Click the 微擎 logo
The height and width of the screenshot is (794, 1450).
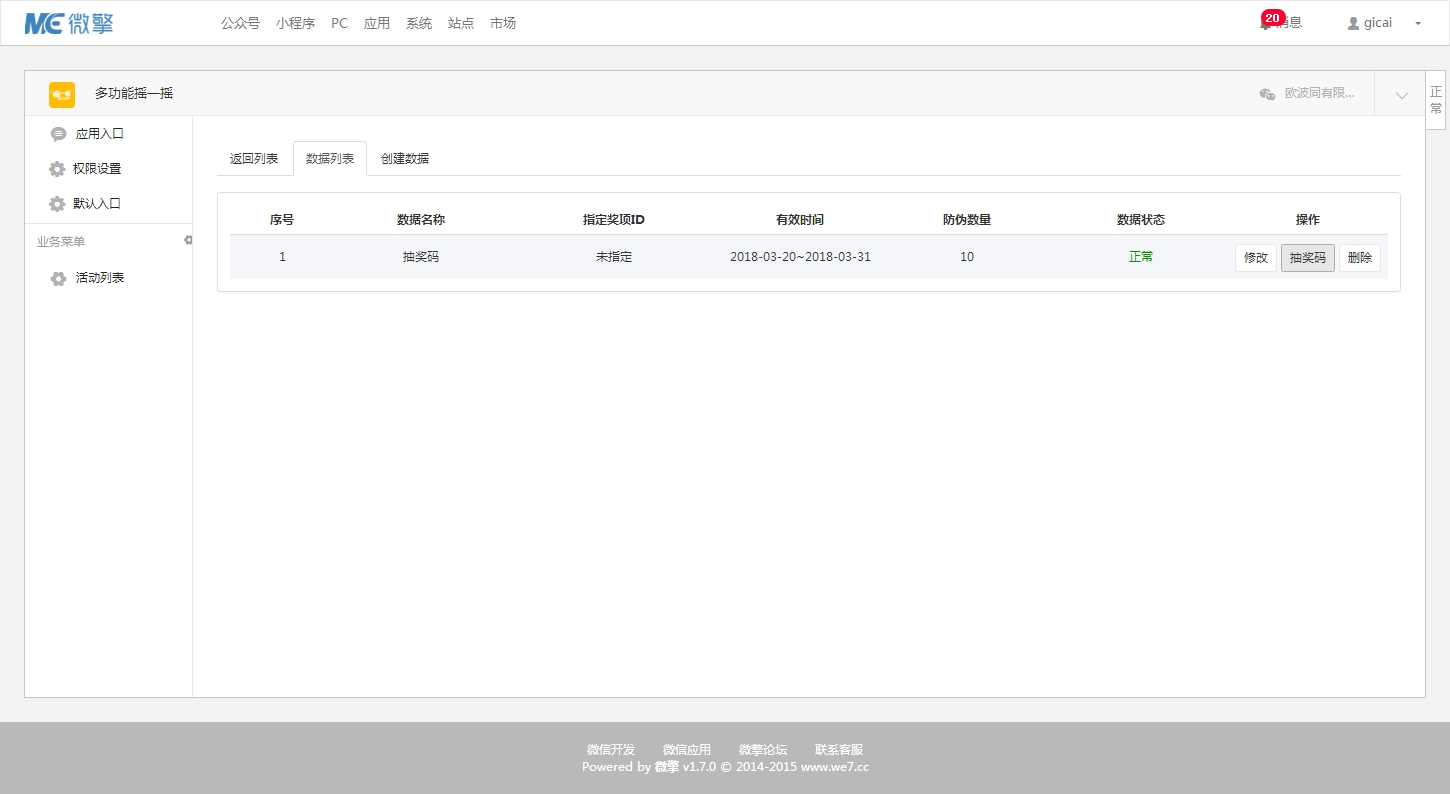click(69, 23)
